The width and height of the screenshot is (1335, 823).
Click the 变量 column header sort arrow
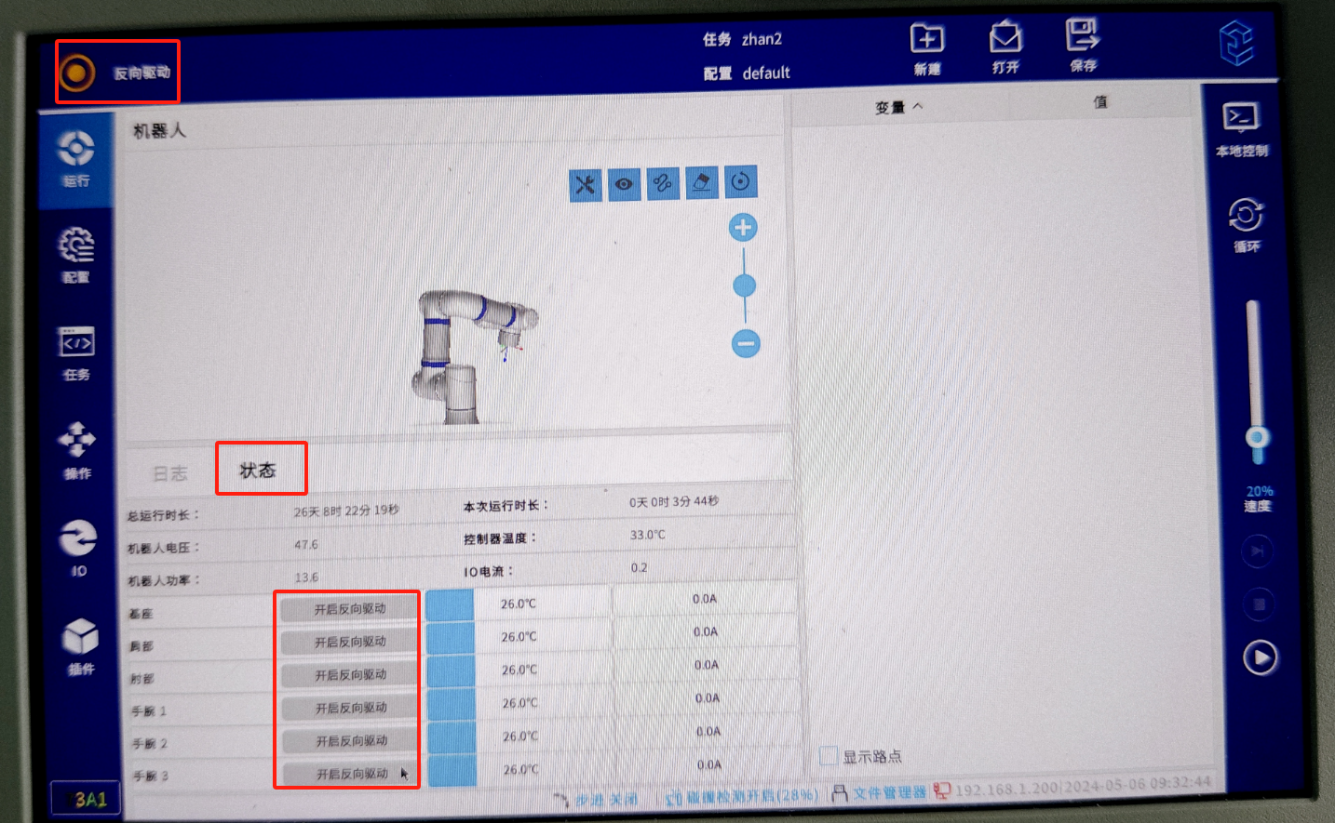(918, 107)
